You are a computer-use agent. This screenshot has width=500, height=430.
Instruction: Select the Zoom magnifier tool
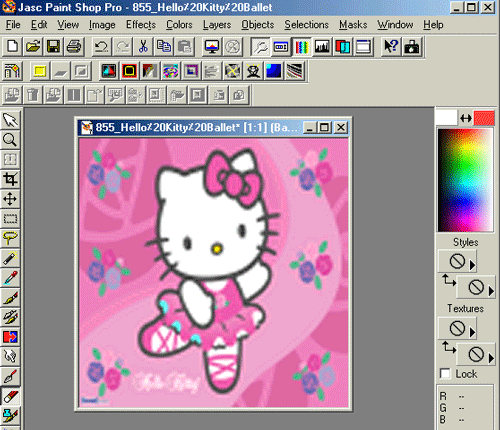[x=10, y=140]
